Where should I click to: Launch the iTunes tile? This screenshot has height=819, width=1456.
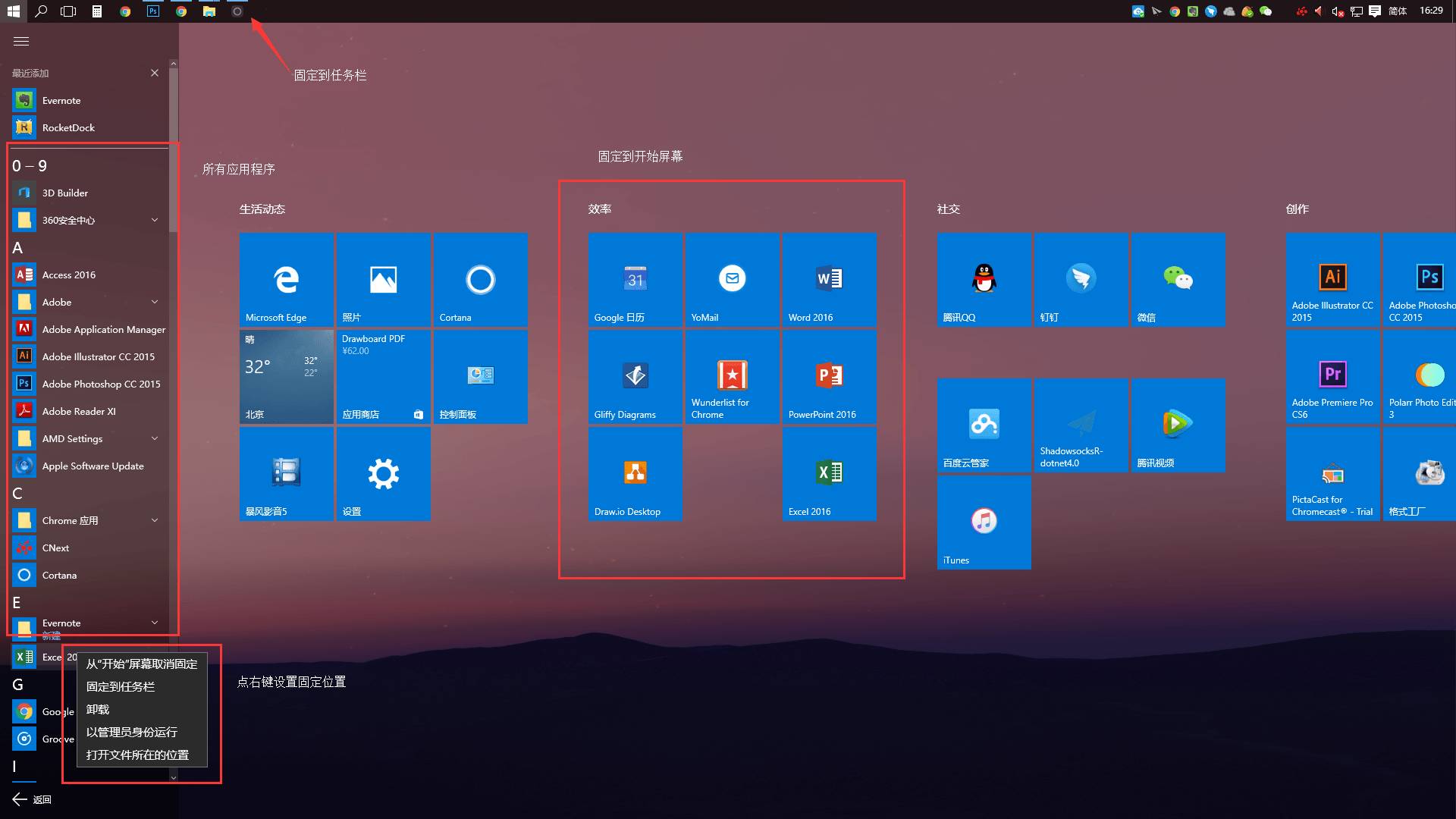click(x=984, y=522)
